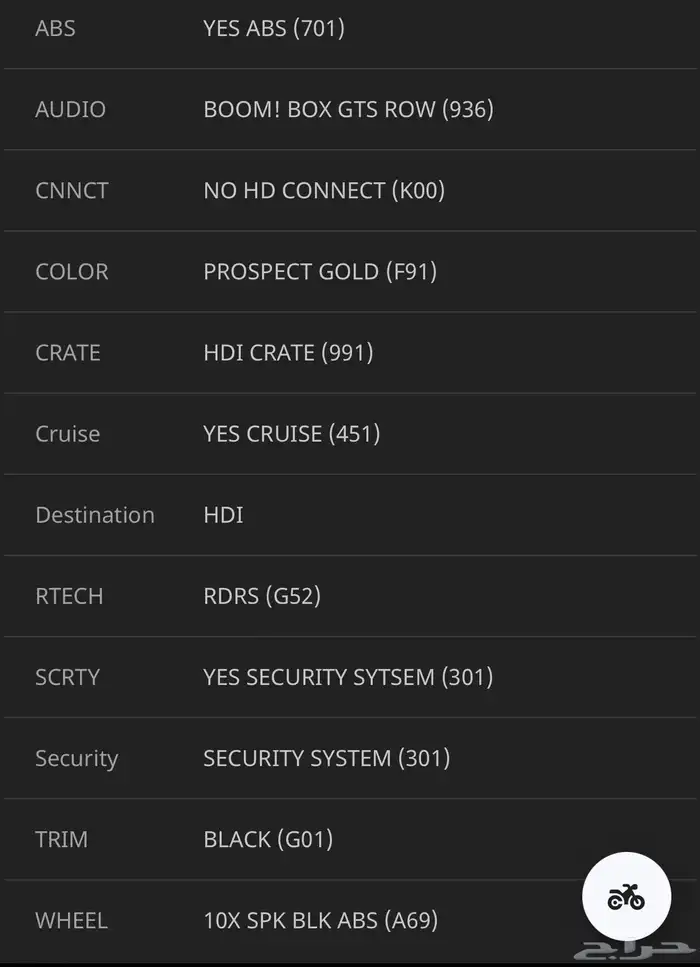Click the AUDIO label
The width and height of the screenshot is (700, 967).
70,109
